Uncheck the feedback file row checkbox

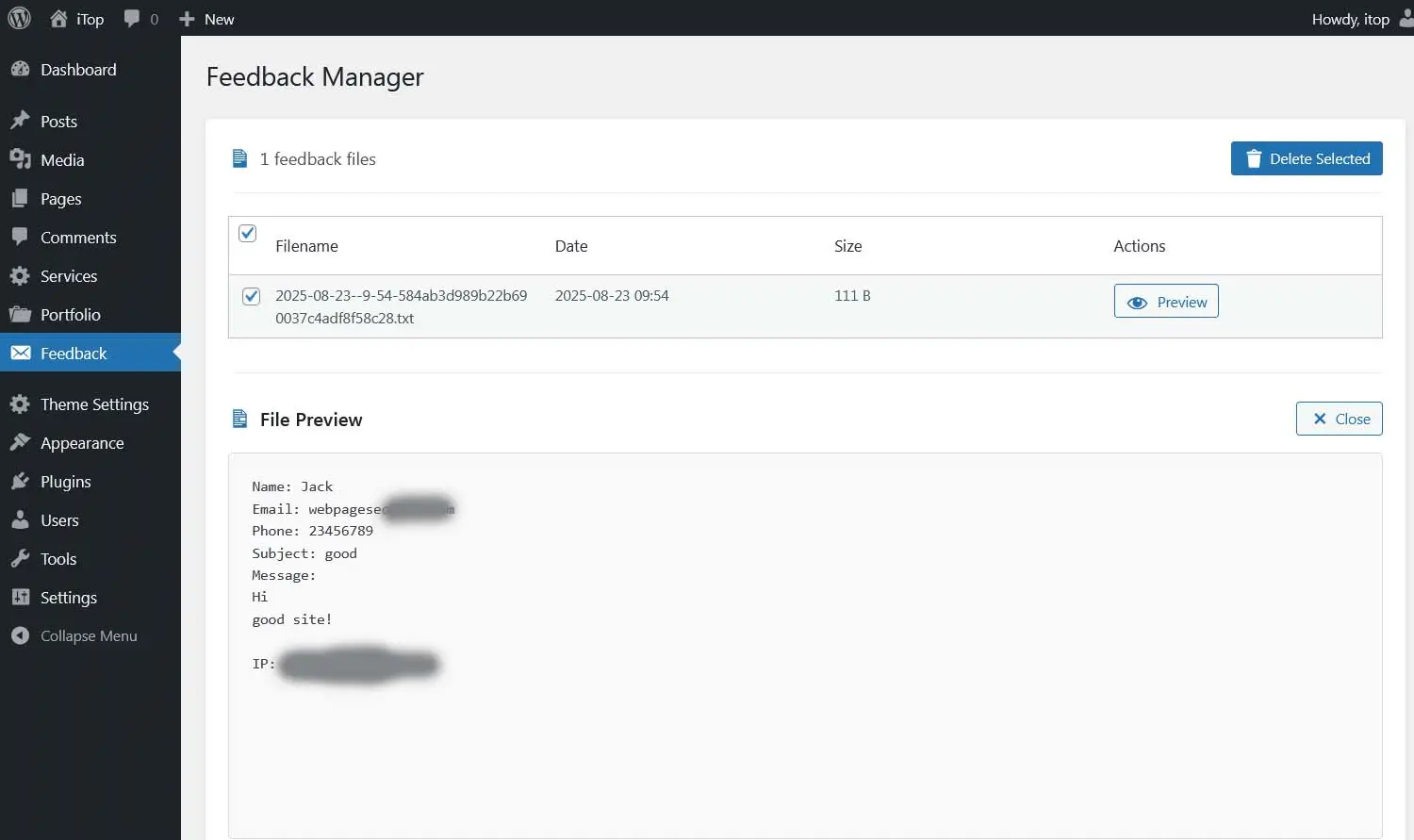[251, 296]
